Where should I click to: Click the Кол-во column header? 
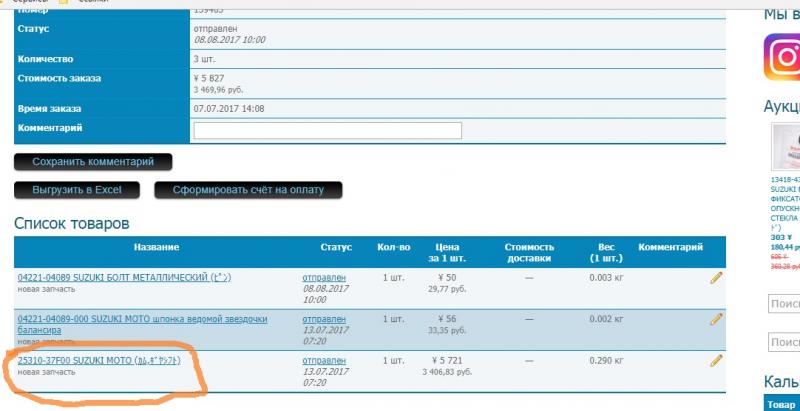click(x=393, y=247)
